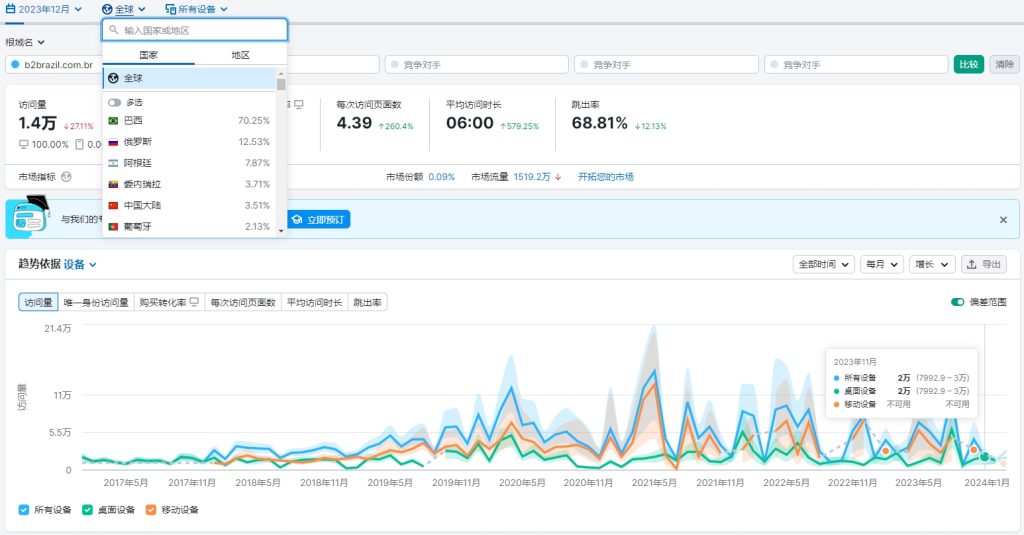Screen dimensions: 1024x535
Task: Click the mobile icon in 访问量 card
Action: (x=79, y=144)
